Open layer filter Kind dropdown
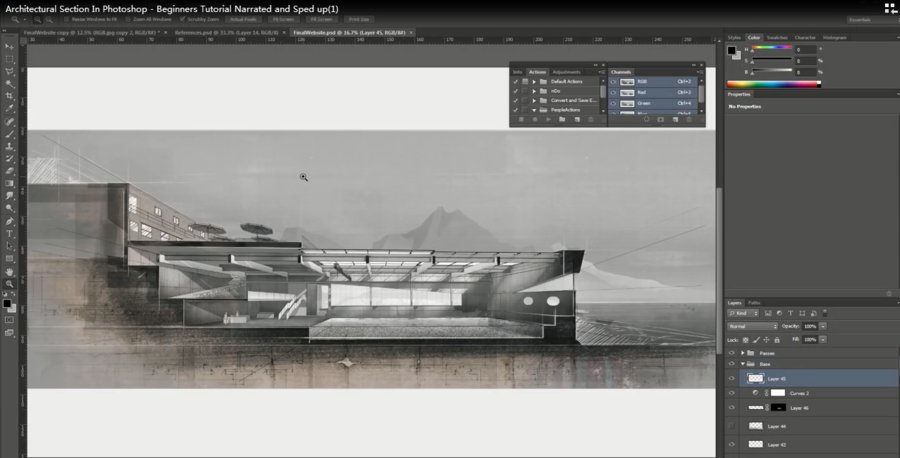The width and height of the screenshot is (900, 458). tap(743, 313)
